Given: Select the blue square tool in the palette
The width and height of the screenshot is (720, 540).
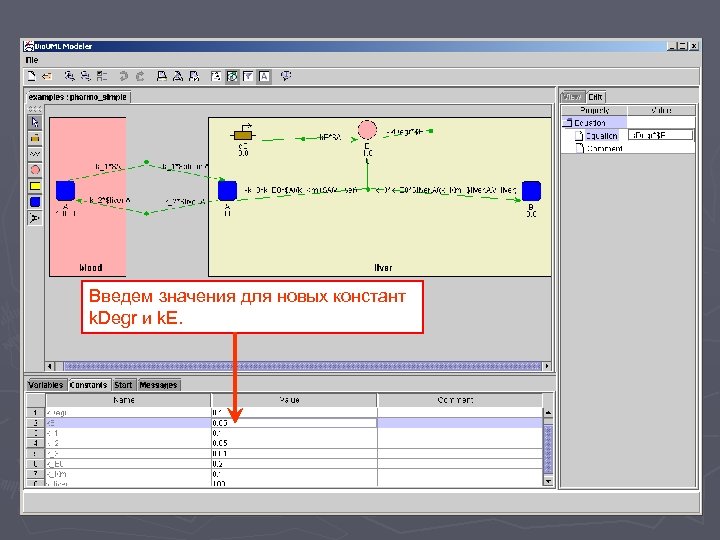Looking at the screenshot, I should point(35,202).
